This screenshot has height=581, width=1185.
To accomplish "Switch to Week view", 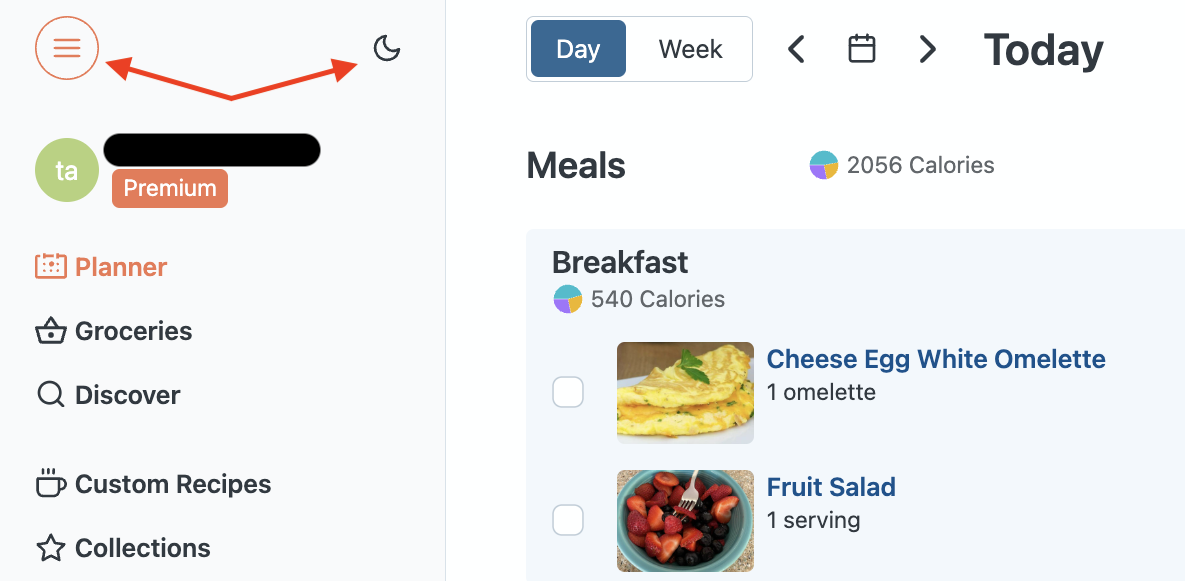I will (690, 49).
